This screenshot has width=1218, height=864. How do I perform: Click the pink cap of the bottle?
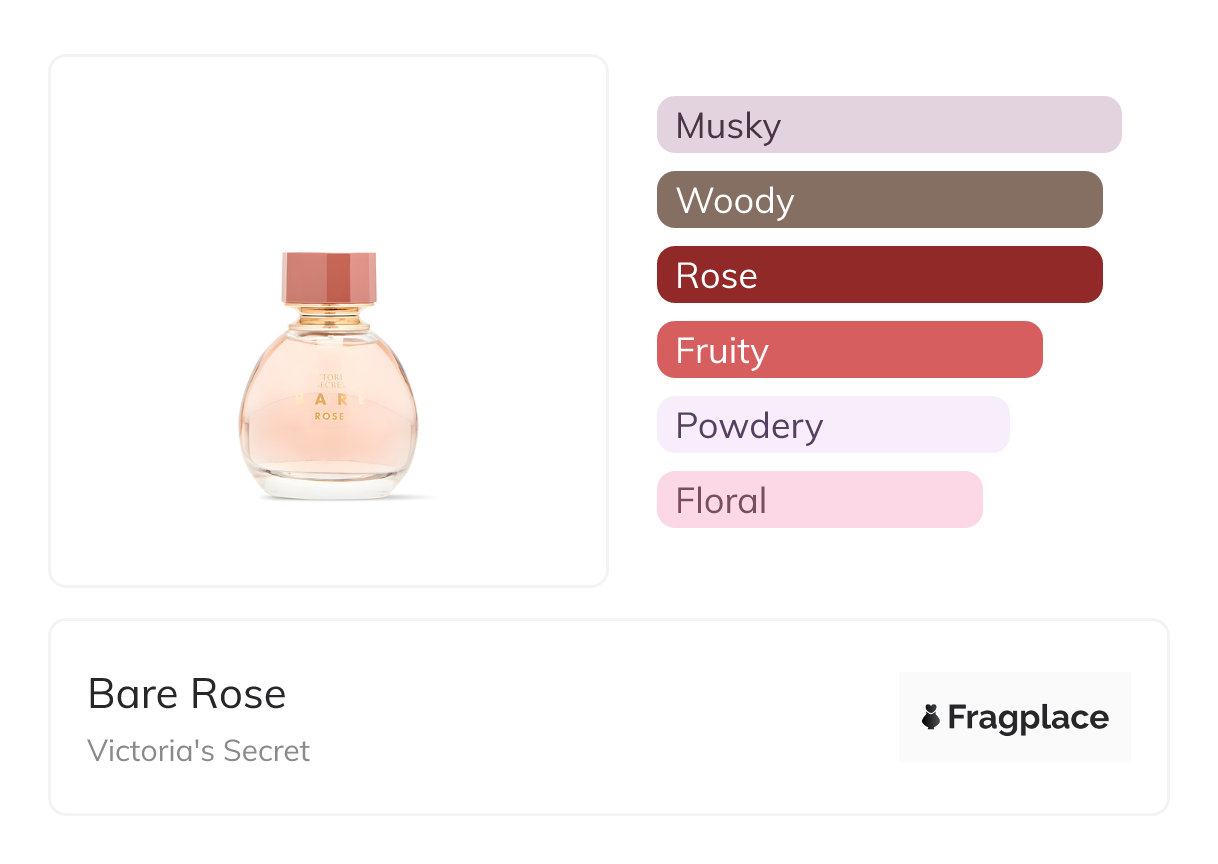(x=329, y=278)
